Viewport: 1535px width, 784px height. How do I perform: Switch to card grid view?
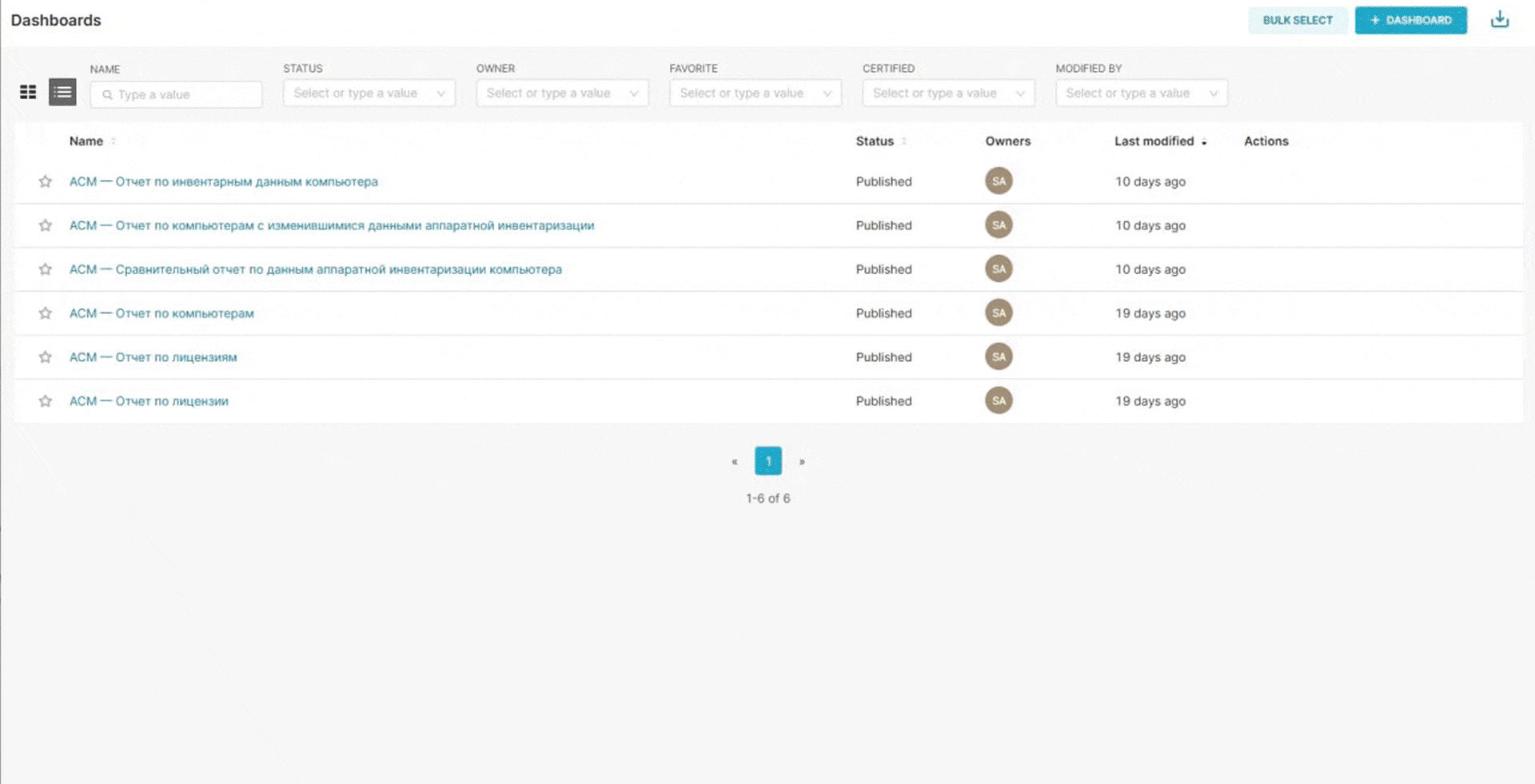(x=28, y=93)
